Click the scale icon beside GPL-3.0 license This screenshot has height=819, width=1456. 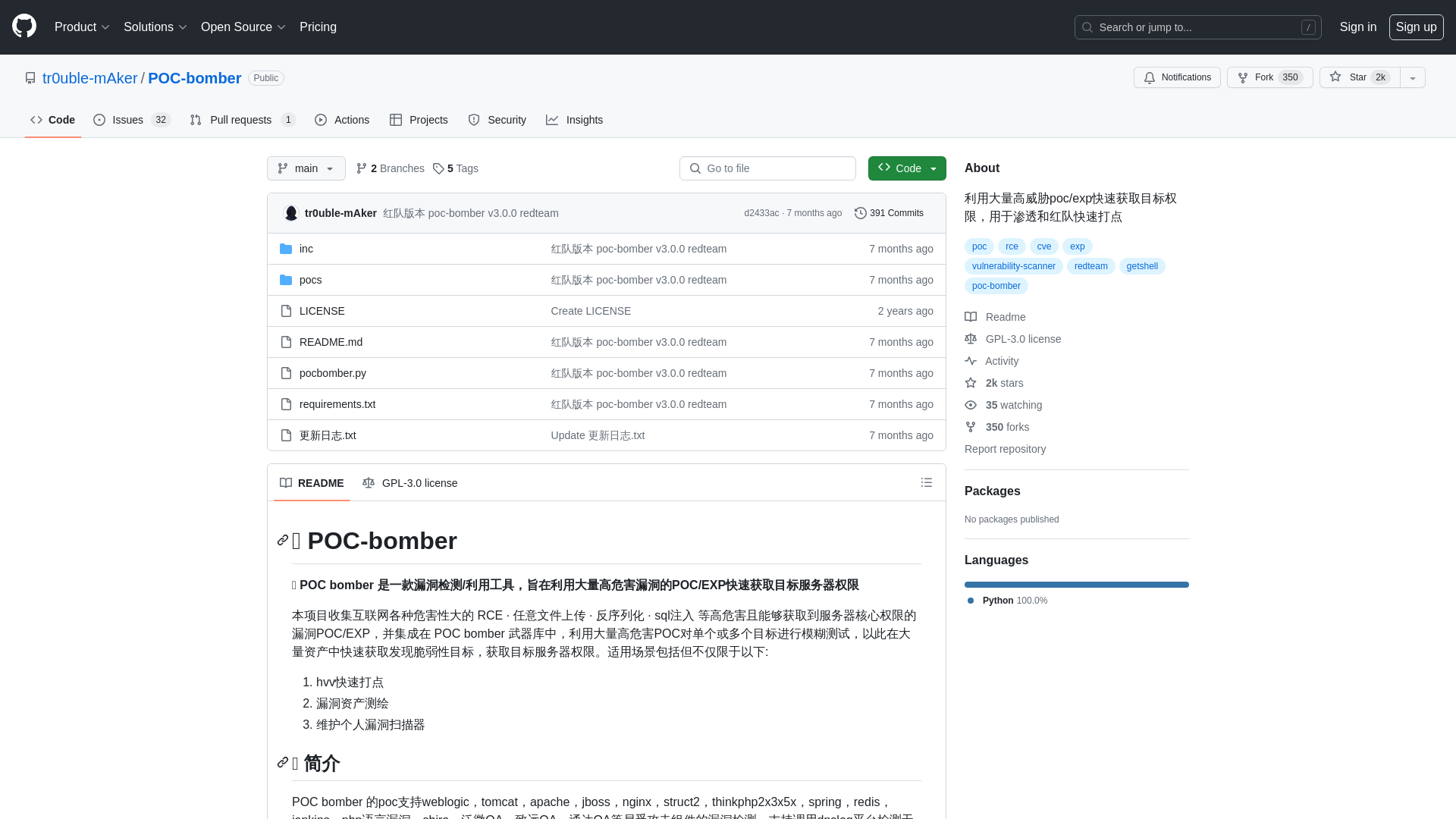point(971,339)
